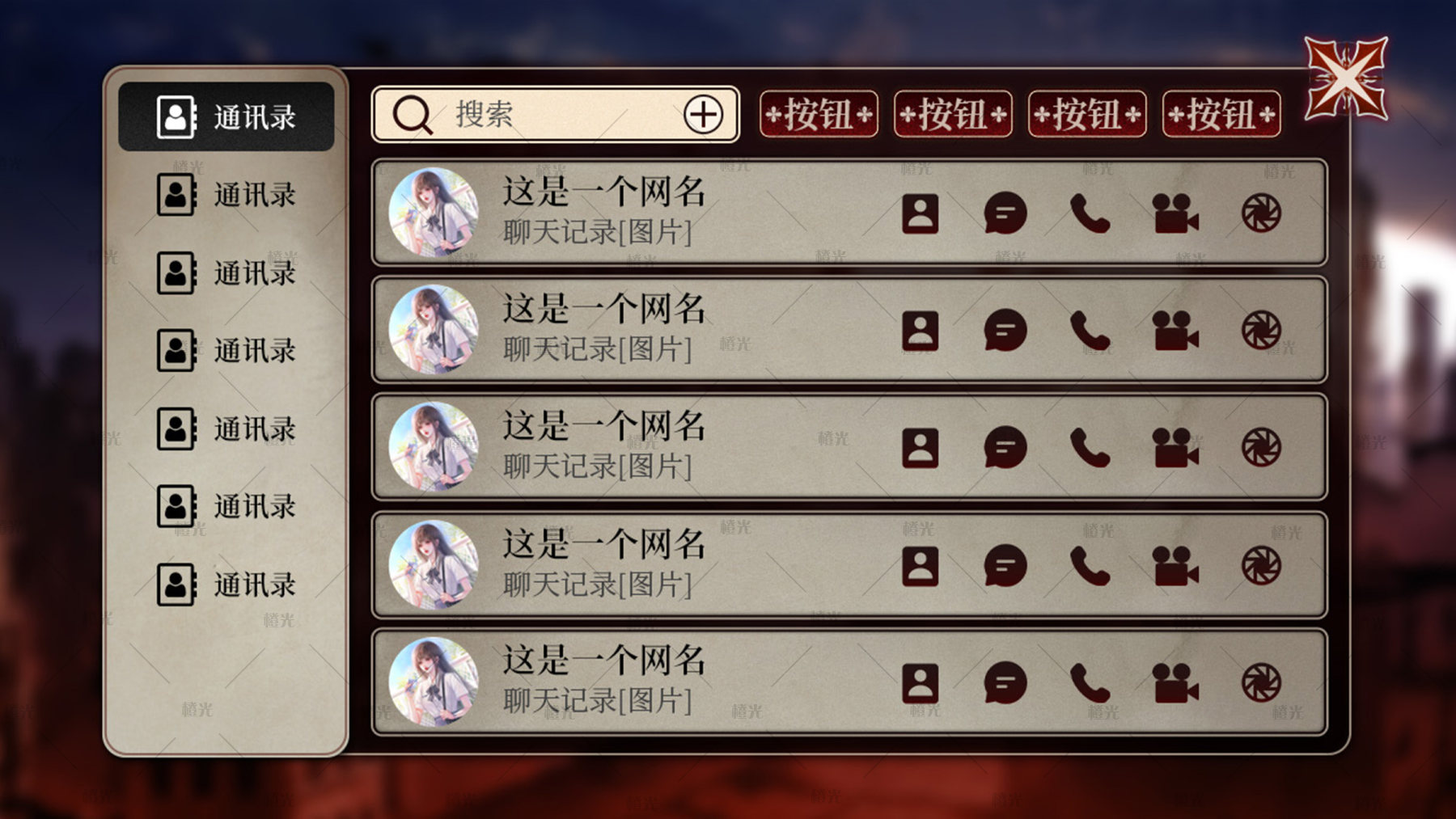
Task: Start video call in fourth contact row
Action: [1175, 566]
